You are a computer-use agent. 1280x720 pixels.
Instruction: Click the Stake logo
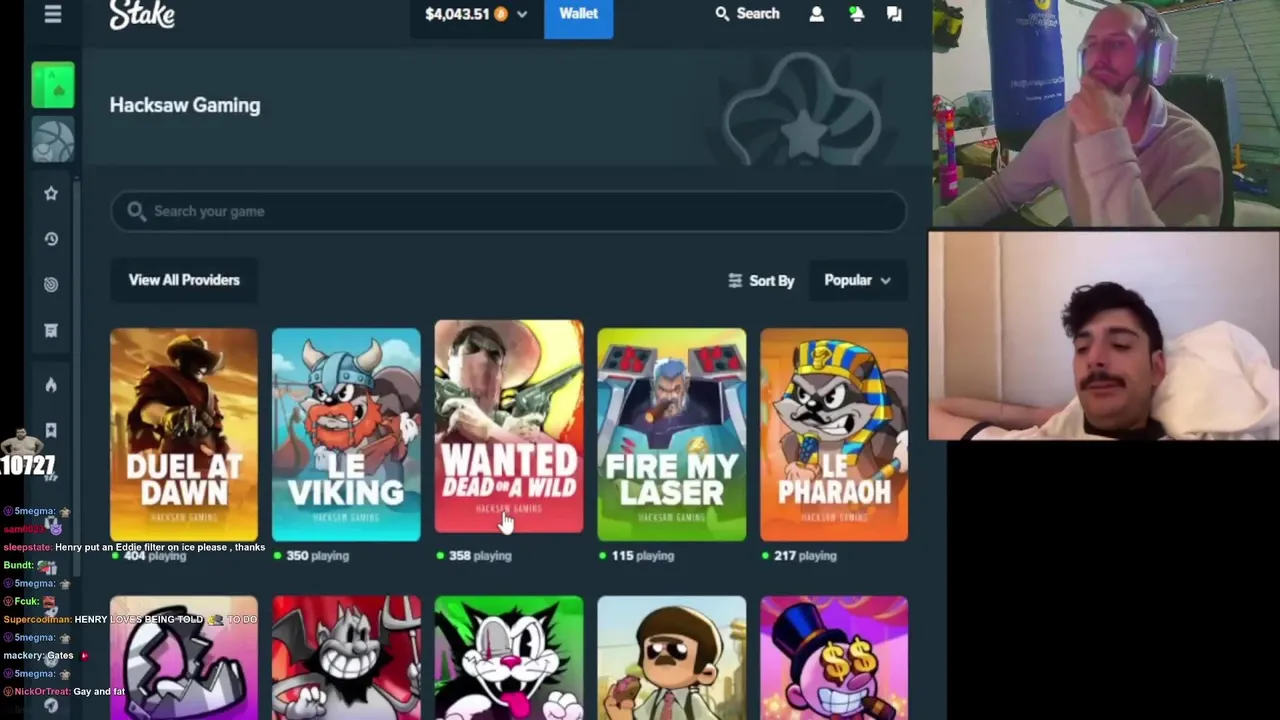coord(142,14)
